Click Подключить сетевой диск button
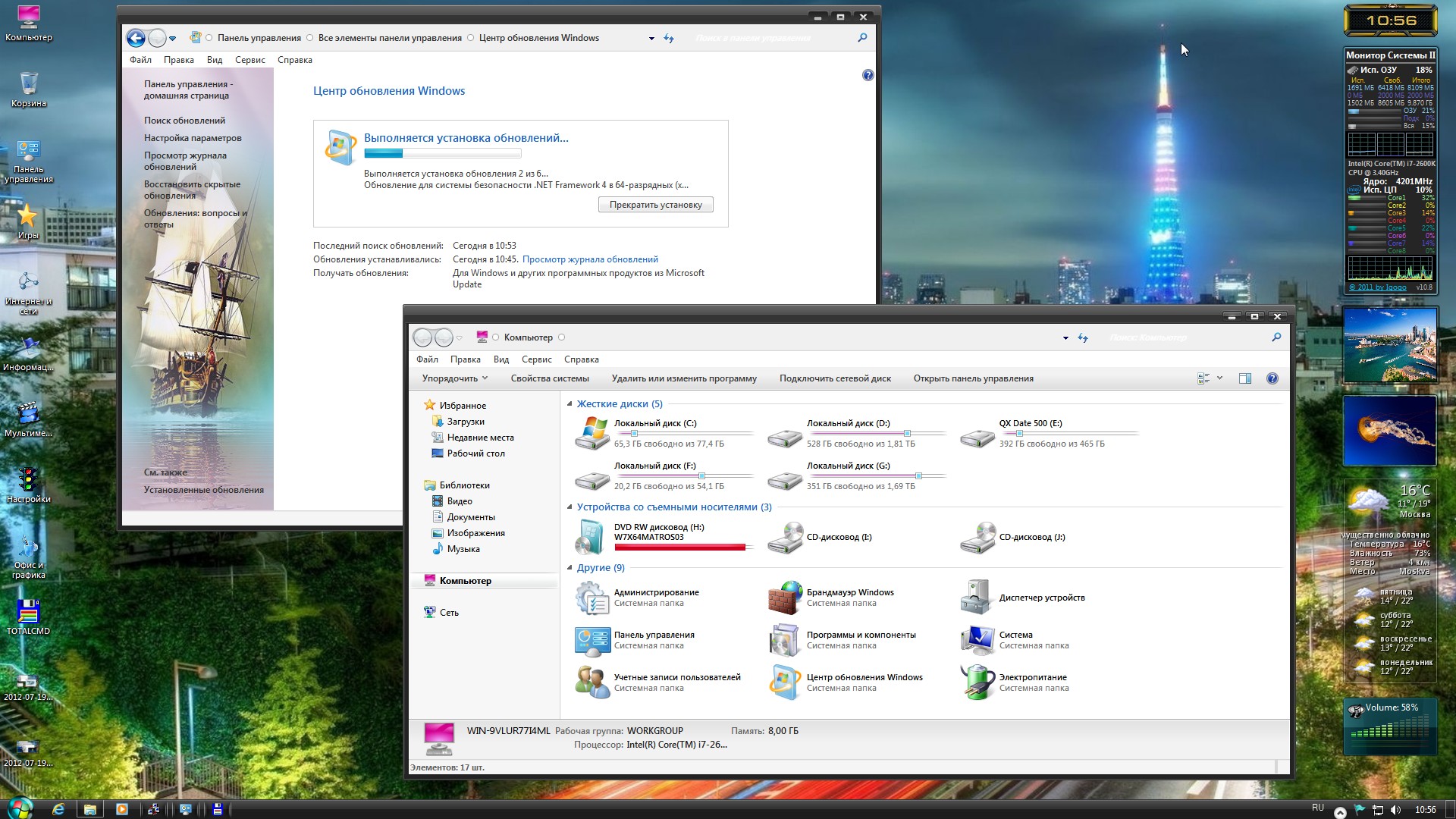 click(x=835, y=378)
